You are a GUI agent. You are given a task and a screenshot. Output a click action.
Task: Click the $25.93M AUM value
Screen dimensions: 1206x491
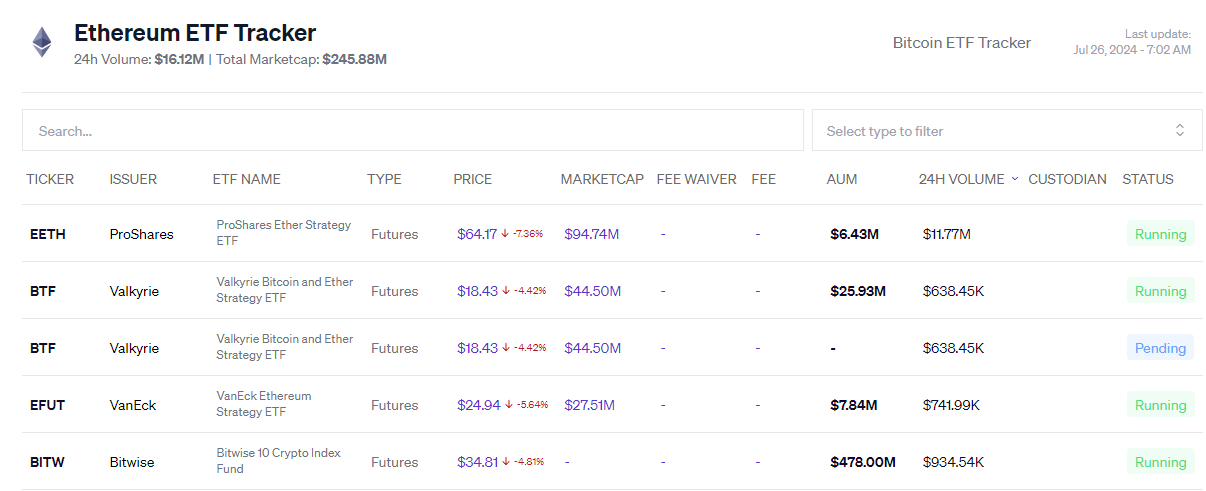tap(858, 291)
